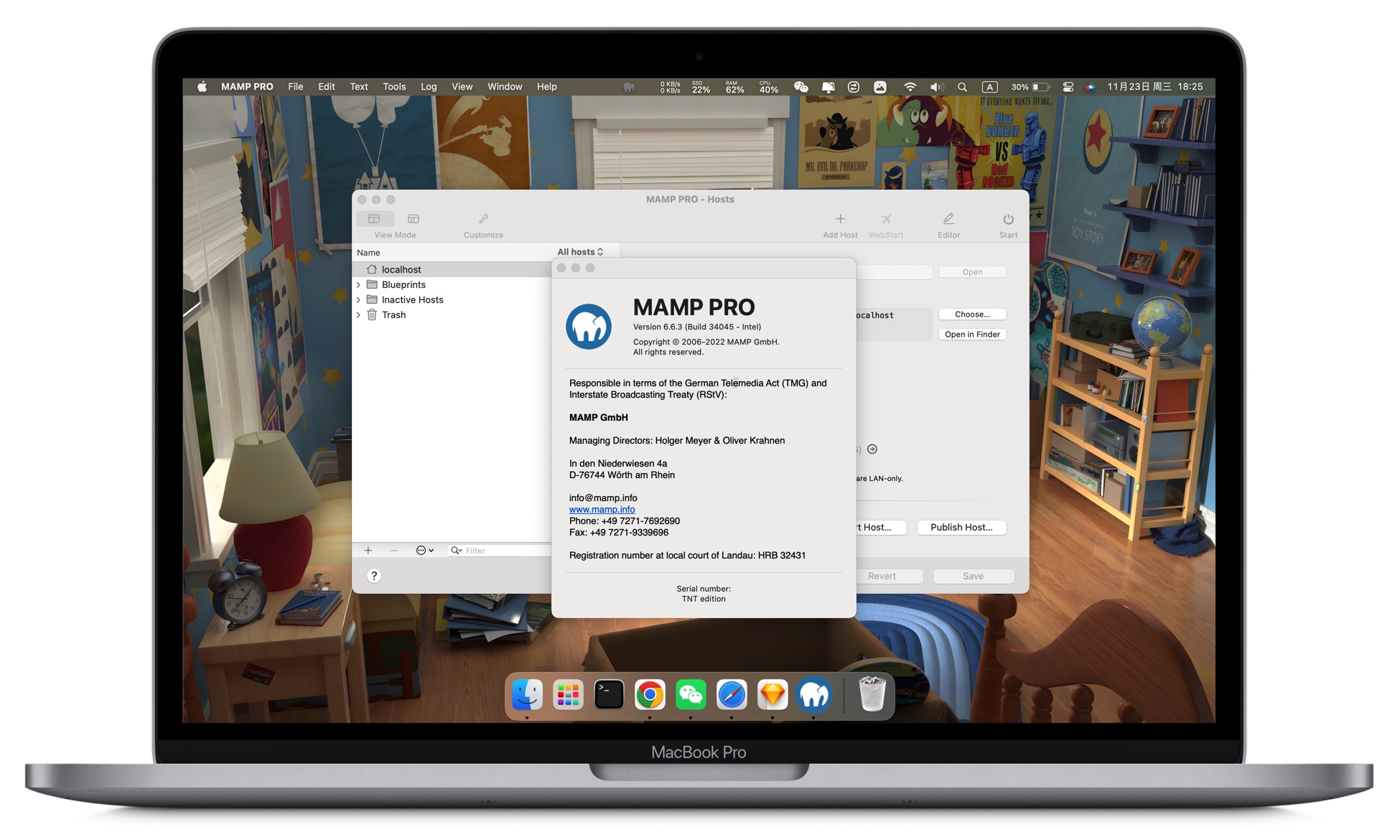Image resolution: width=1400 pixels, height=840 pixels.
Task: Open the Customize toolbar wrench
Action: (x=483, y=218)
